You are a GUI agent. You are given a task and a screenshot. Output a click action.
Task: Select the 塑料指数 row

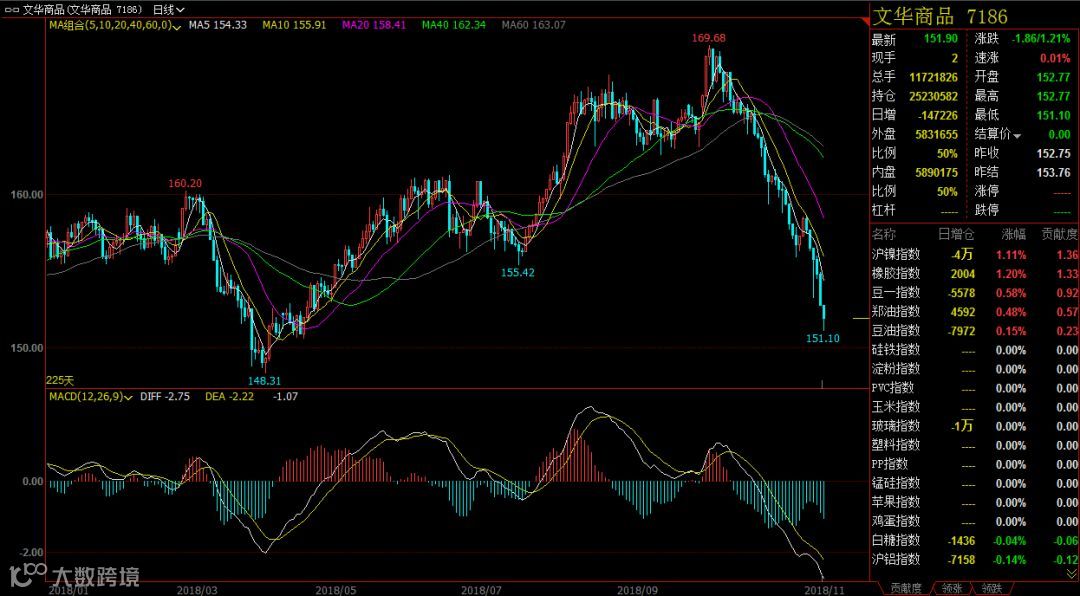pos(974,445)
